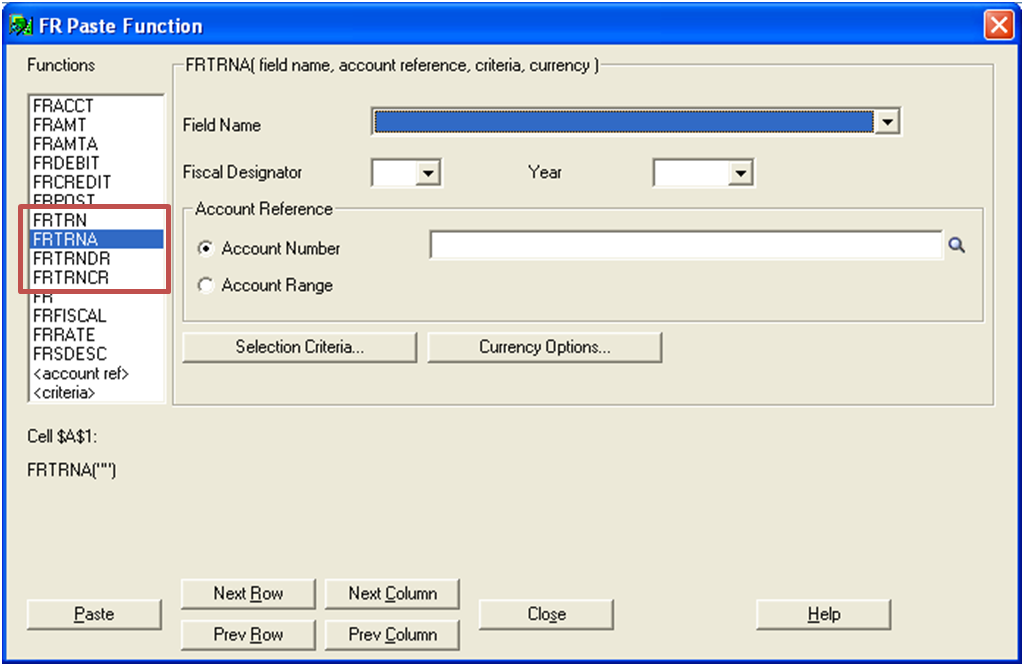Click the Next Column button
Image resolution: width=1025 pixels, height=666 pixels.
[x=392, y=593]
